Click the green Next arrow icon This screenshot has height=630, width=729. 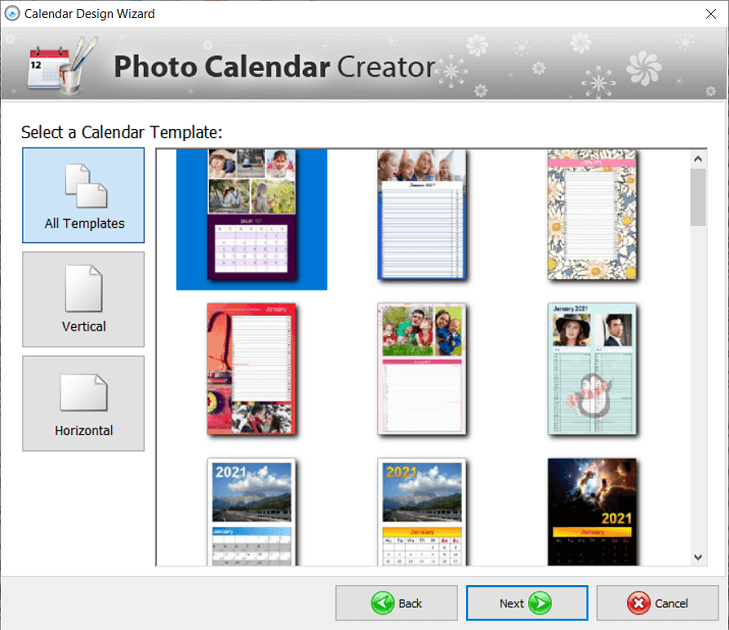540,603
